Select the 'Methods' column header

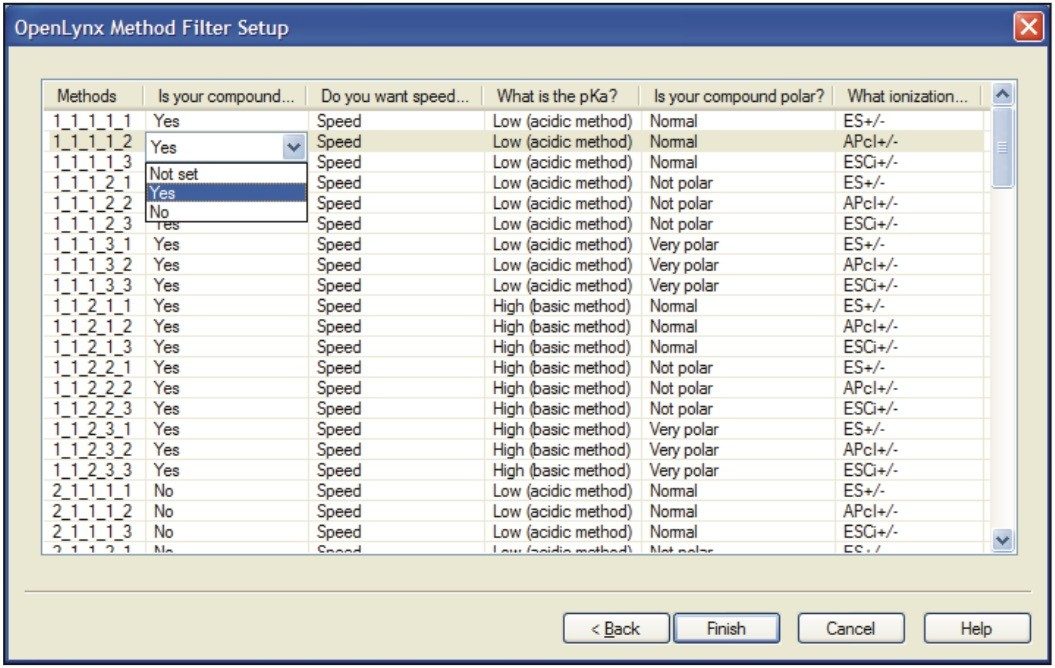tap(93, 96)
